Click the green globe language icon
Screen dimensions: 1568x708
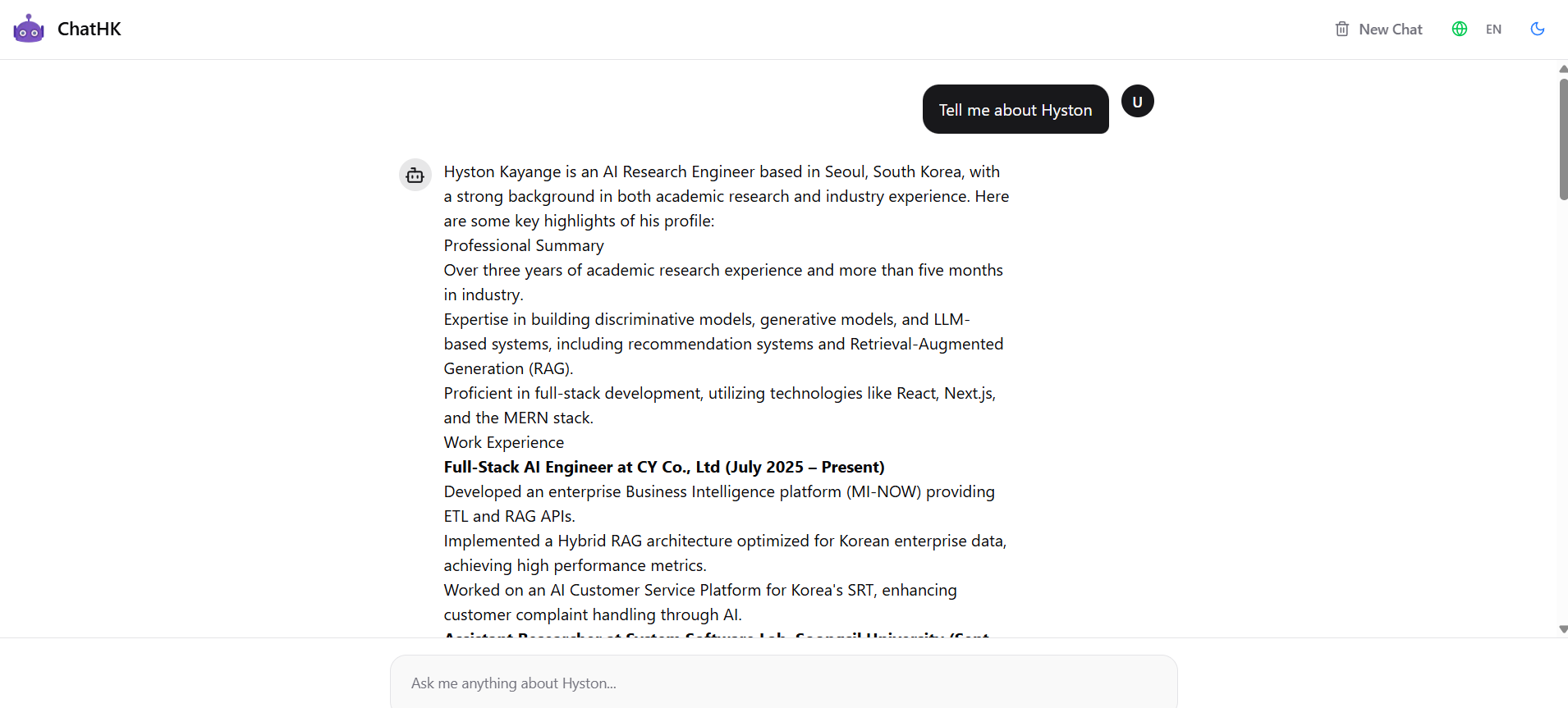coord(1460,30)
